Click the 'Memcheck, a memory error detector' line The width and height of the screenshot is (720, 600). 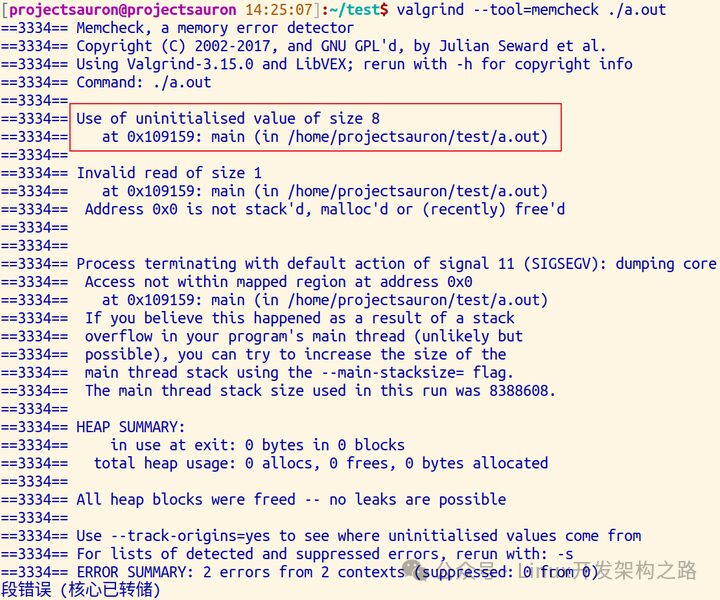(x=215, y=28)
